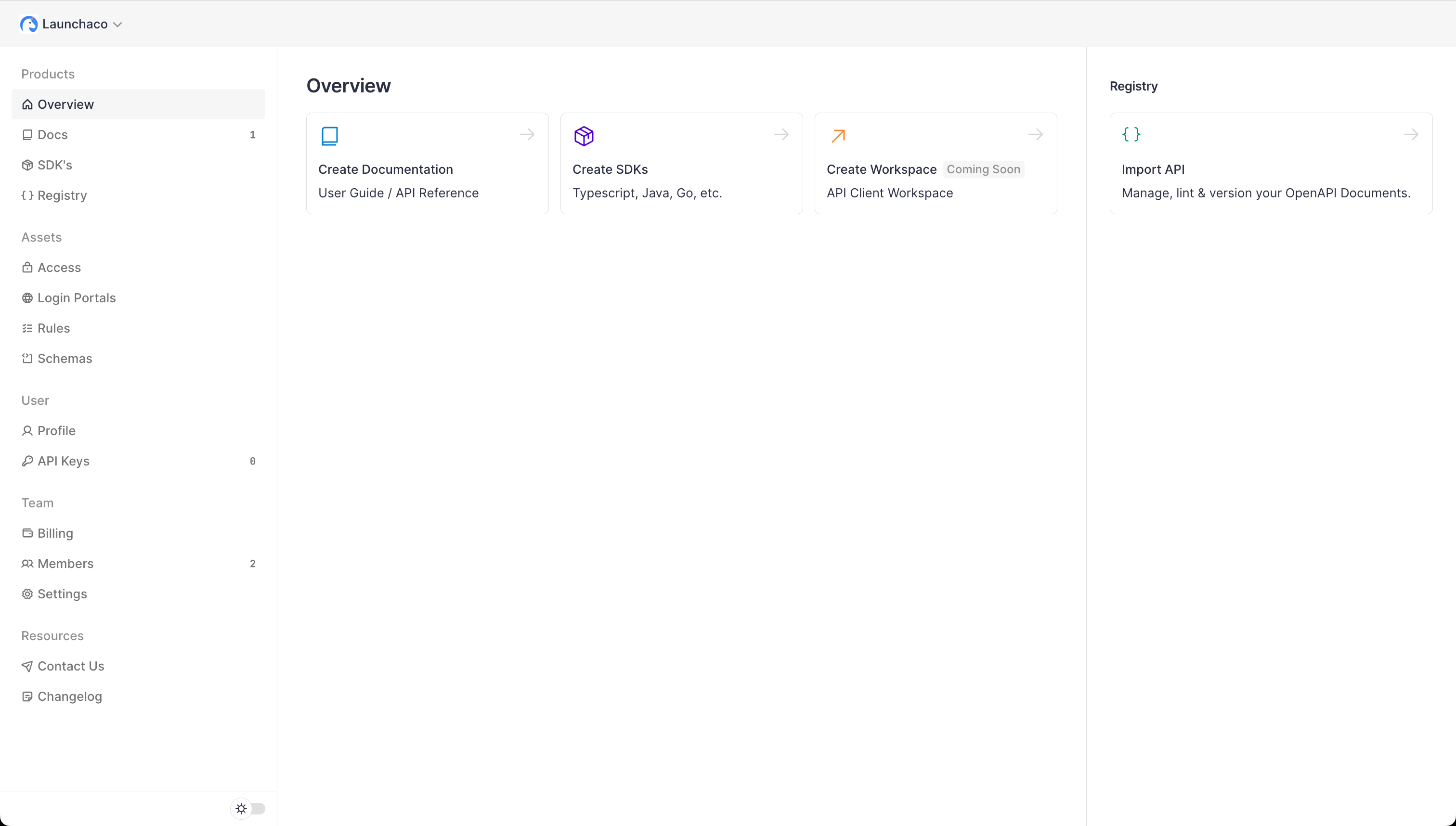Click the Registry braces icon in sidebar

27,196
